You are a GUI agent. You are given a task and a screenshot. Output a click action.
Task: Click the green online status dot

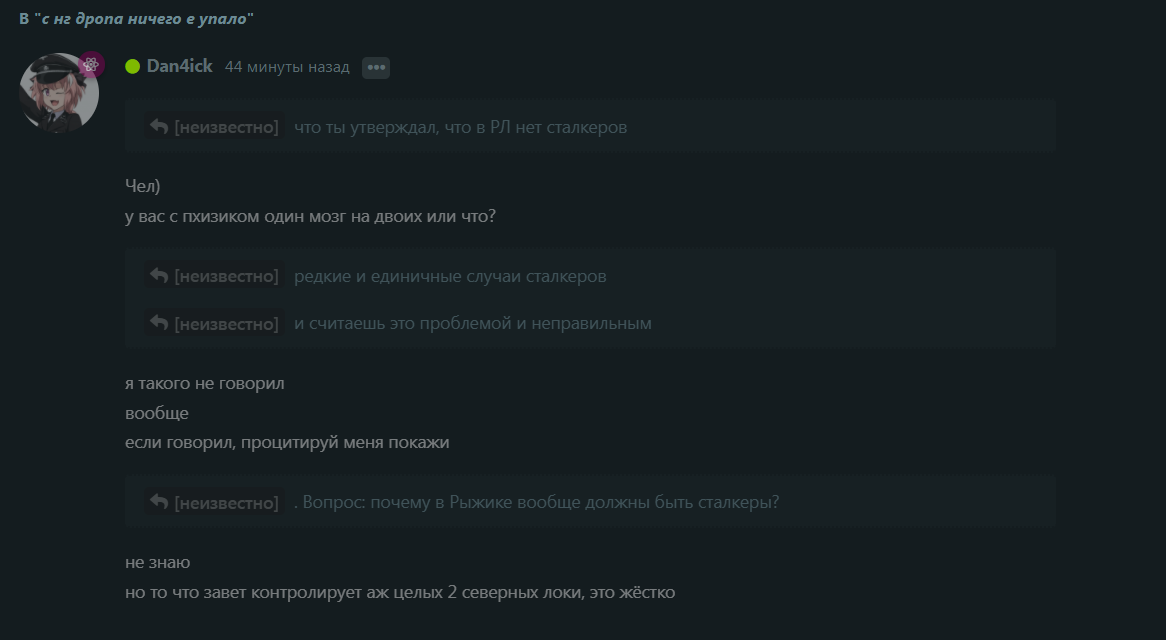pos(132,67)
